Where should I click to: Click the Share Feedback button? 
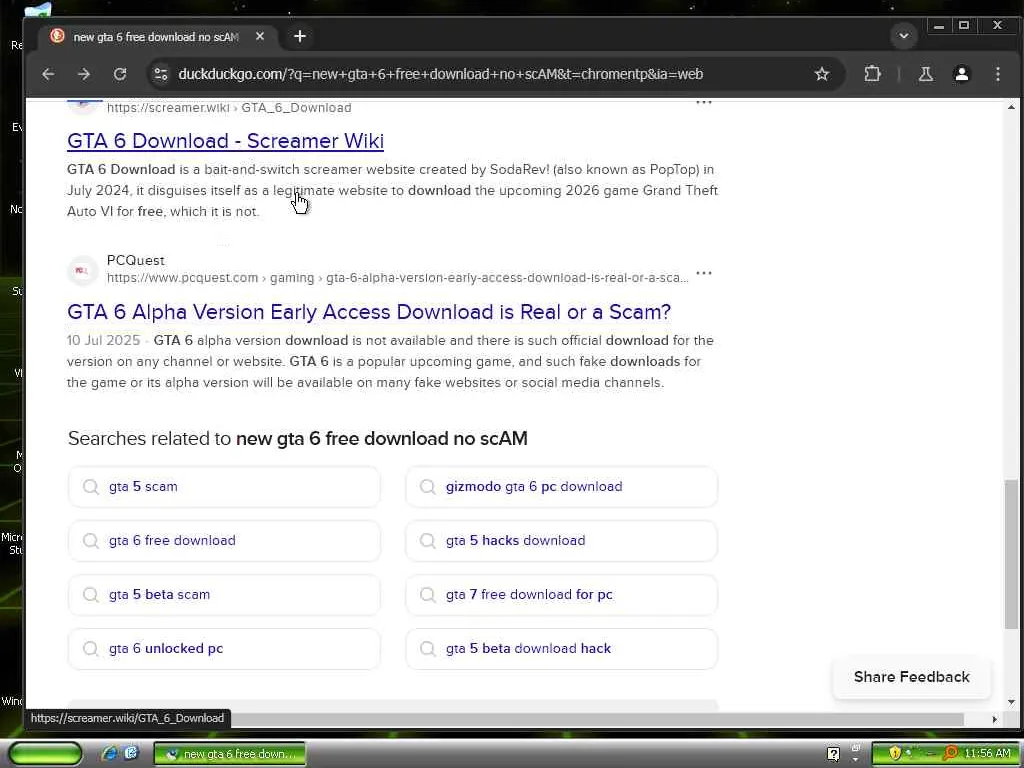pyautogui.click(x=912, y=677)
